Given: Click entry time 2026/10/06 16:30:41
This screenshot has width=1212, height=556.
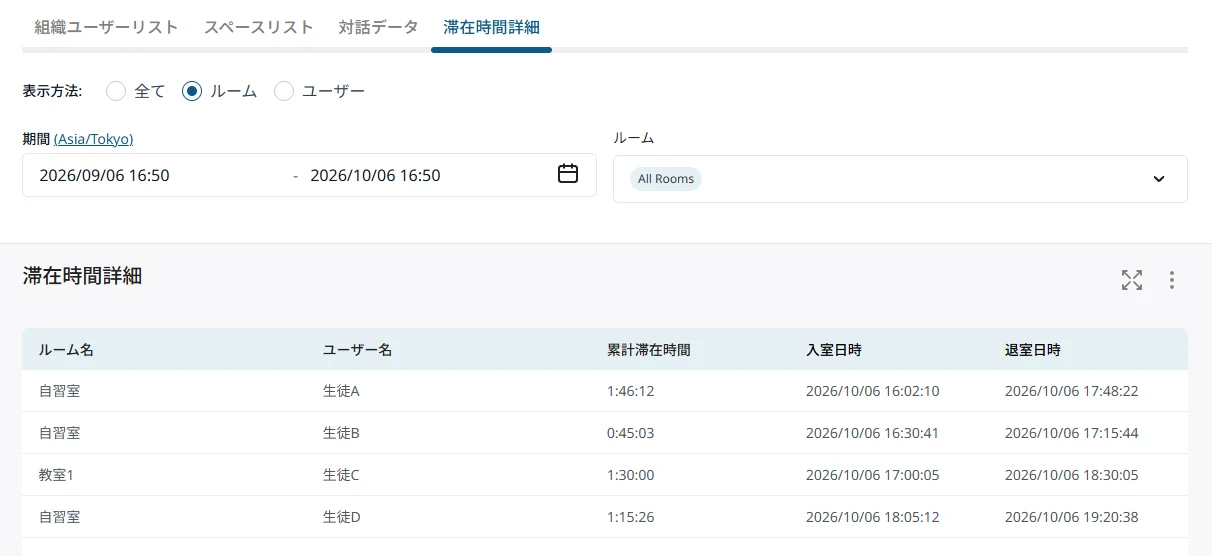Looking at the screenshot, I should (872, 433).
